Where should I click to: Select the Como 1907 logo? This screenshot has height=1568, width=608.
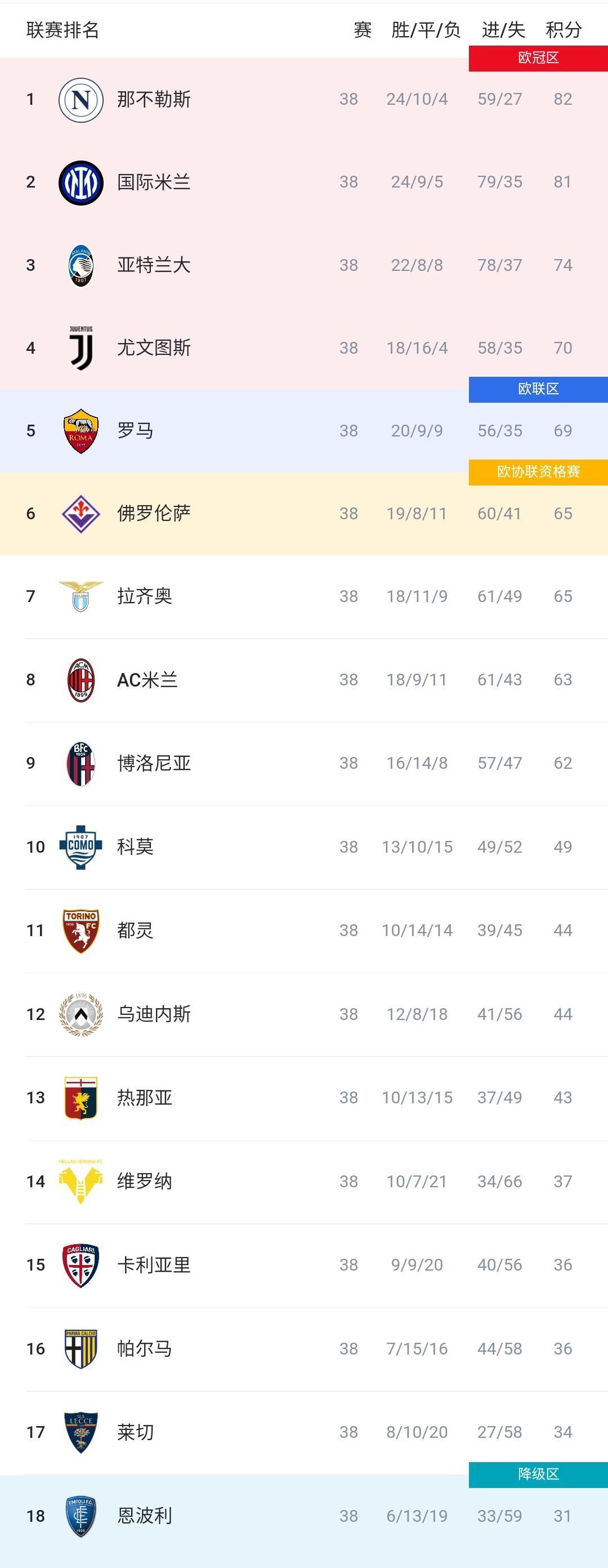(x=81, y=847)
